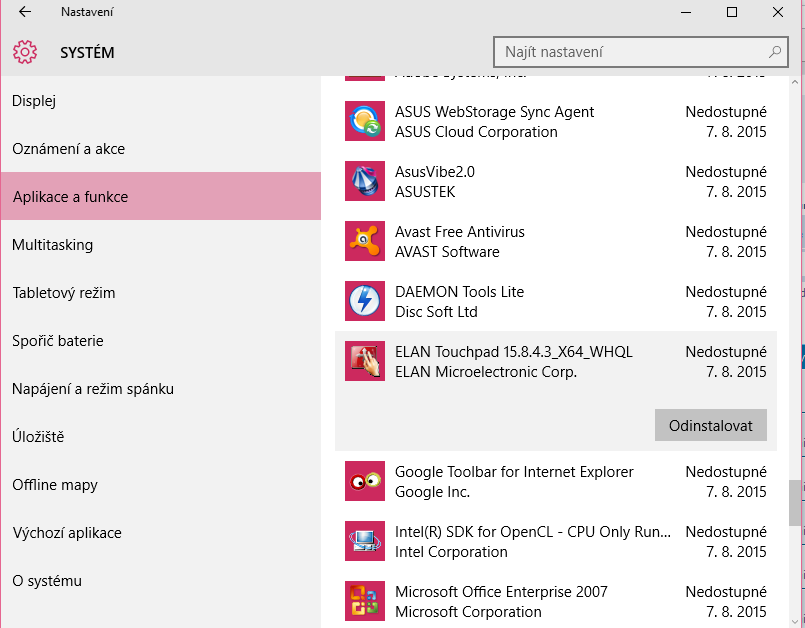Go to Úložiště settings
The image size is (805, 628).
pyautogui.click(x=161, y=437)
